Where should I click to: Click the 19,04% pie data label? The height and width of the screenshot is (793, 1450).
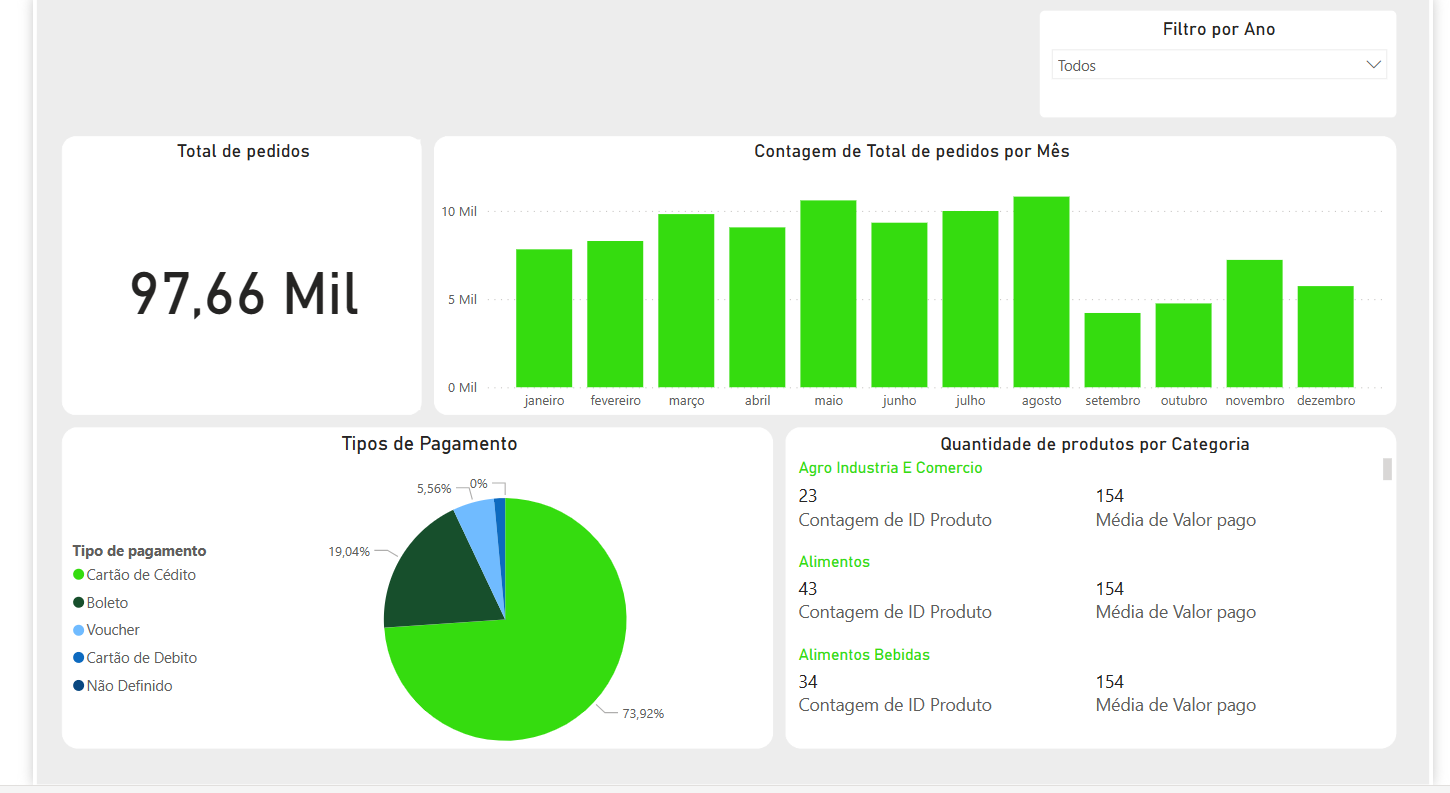click(x=349, y=551)
